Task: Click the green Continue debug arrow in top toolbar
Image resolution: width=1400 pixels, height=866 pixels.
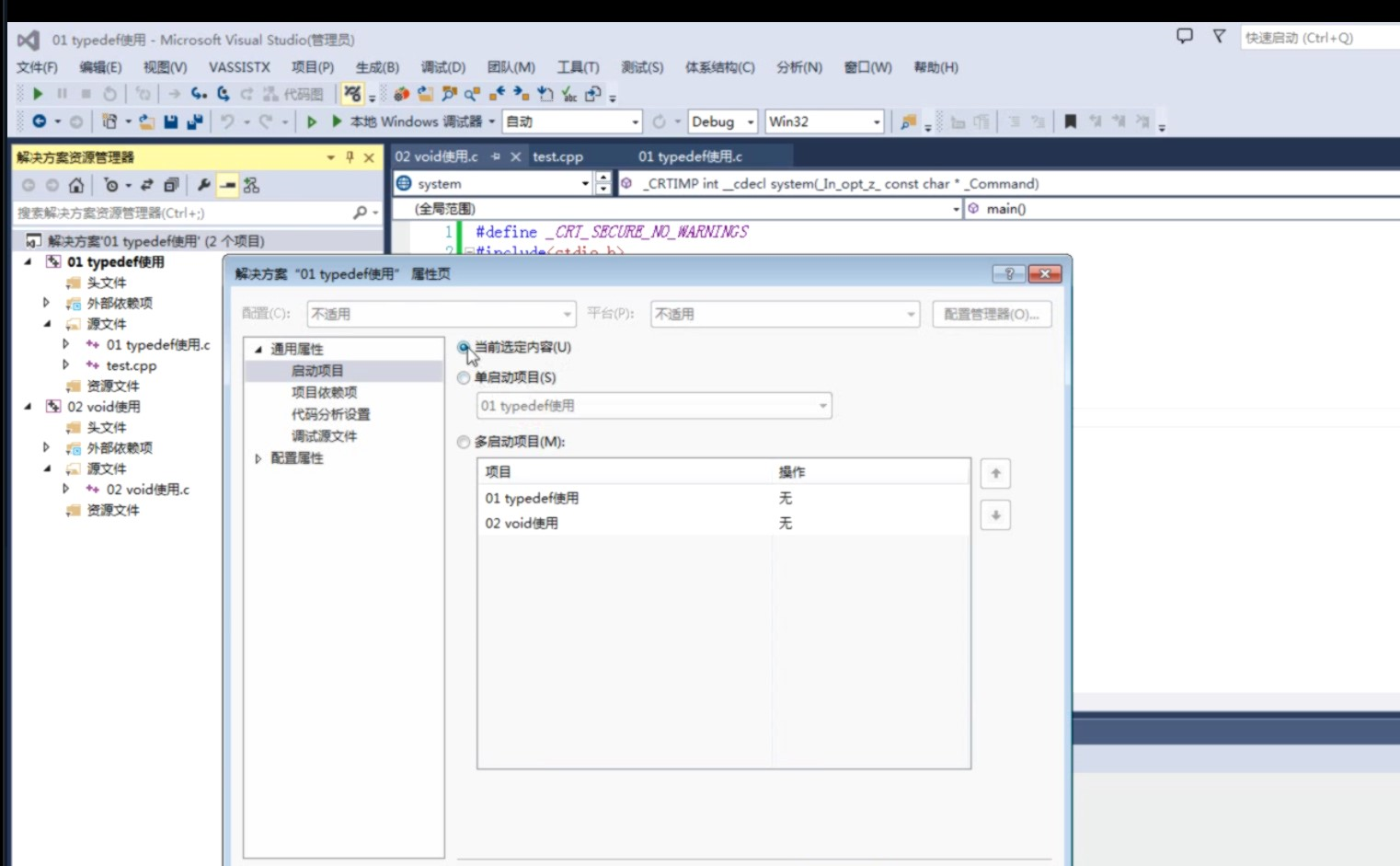Action: tap(38, 94)
